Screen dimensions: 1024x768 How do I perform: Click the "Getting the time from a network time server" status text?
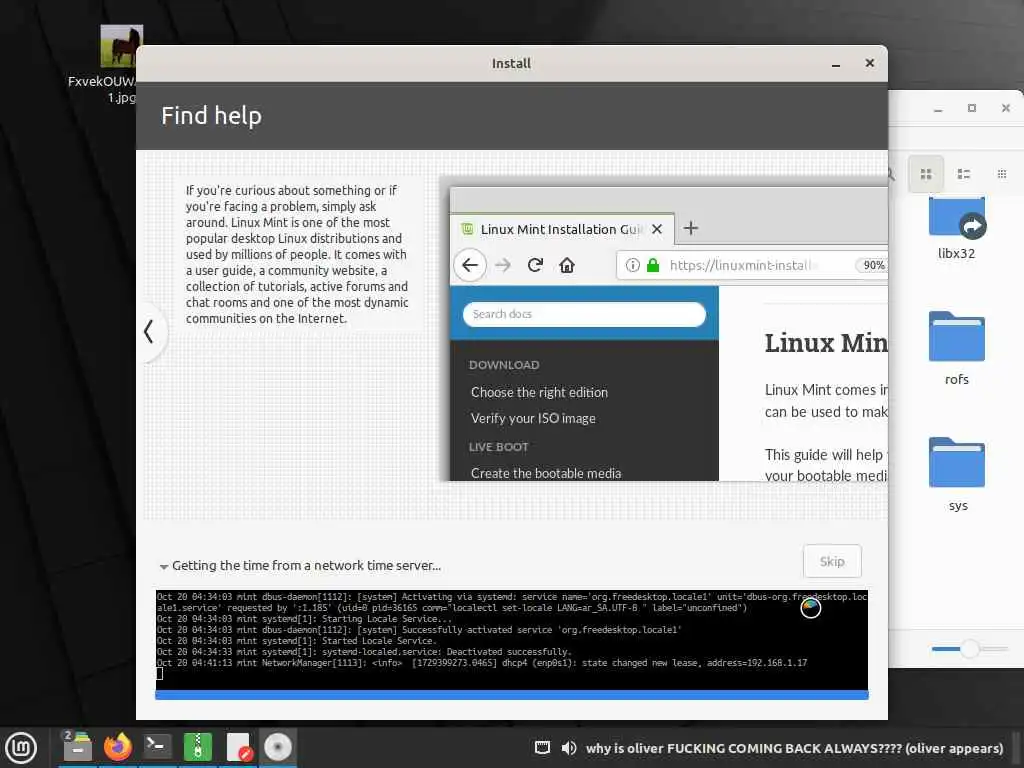click(306, 566)
